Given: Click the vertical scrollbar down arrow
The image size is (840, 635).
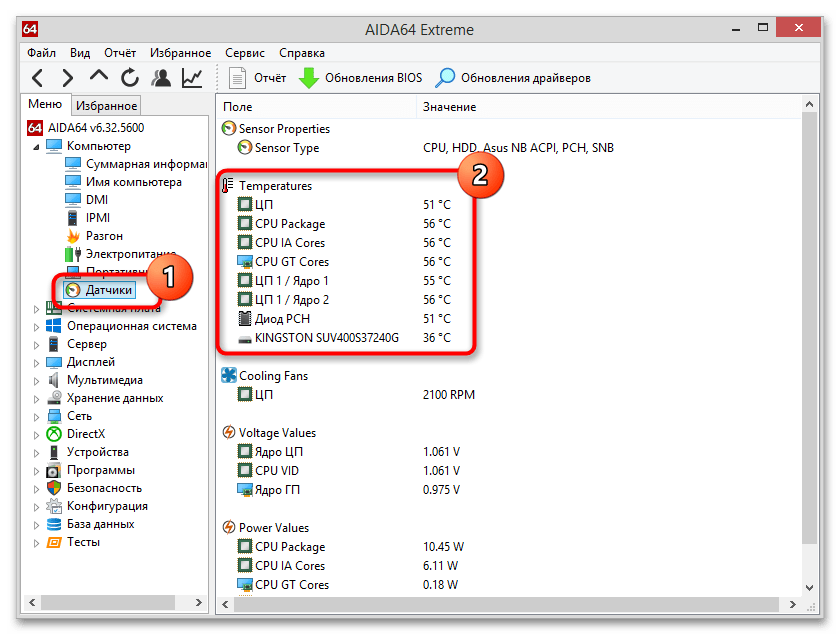Looking at the screenshot, I should tap(809, 588).
